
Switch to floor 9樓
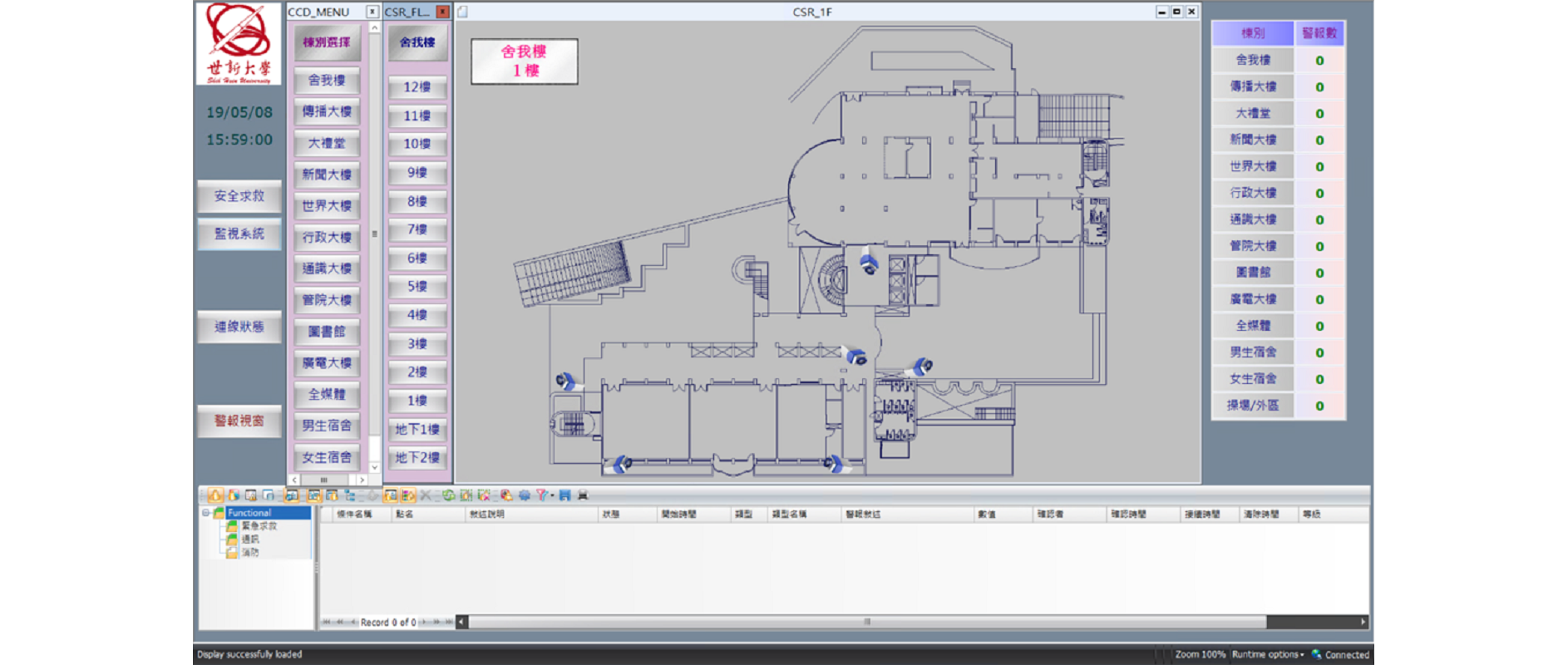point(417,173)
